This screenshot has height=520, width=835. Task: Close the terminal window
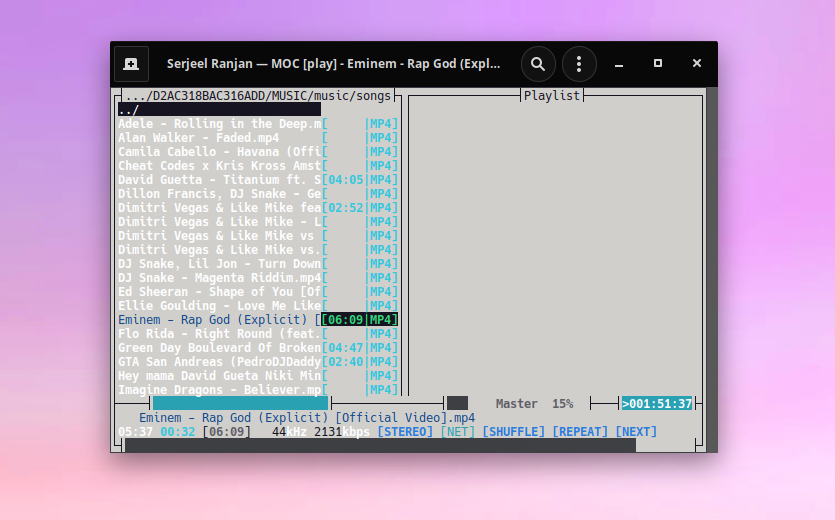tap(697, 63)
